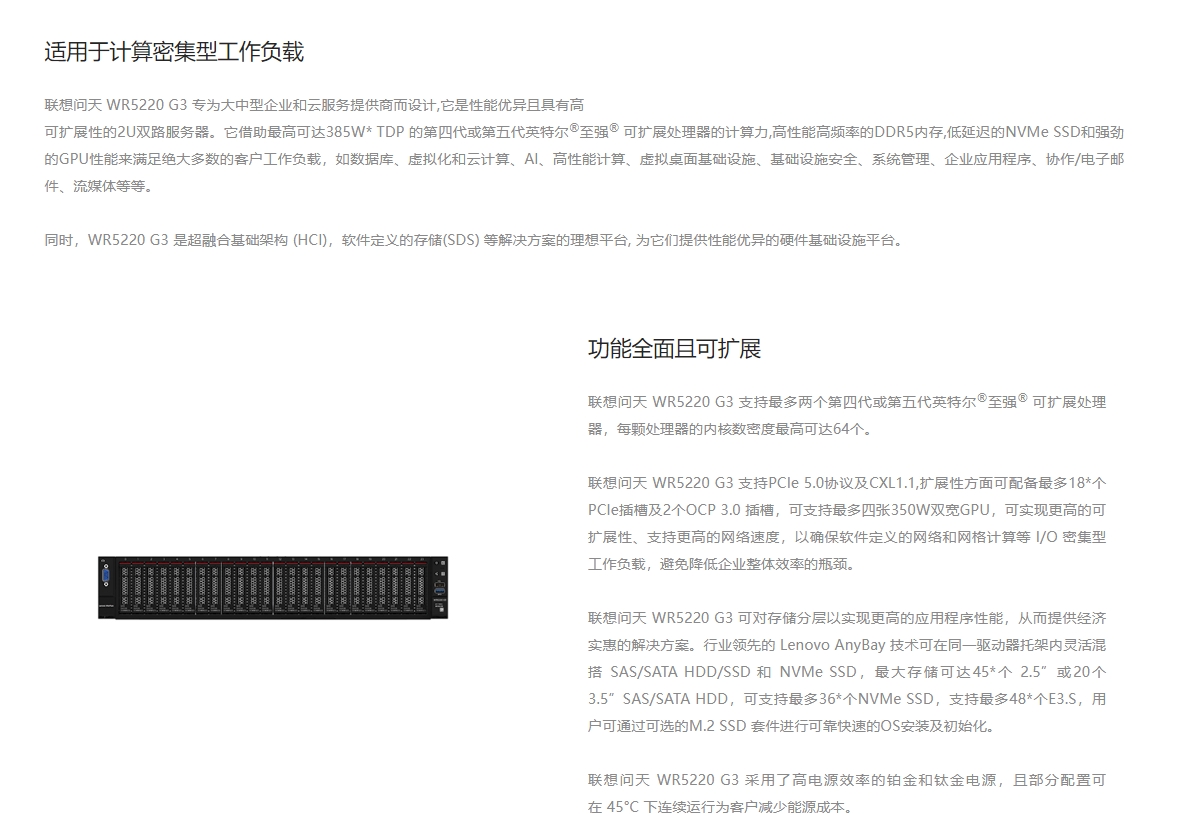Screen dimensions: 1179x831
Task: Click the line starting 的GPU性能来满足绝大多数
Action: 584,159
